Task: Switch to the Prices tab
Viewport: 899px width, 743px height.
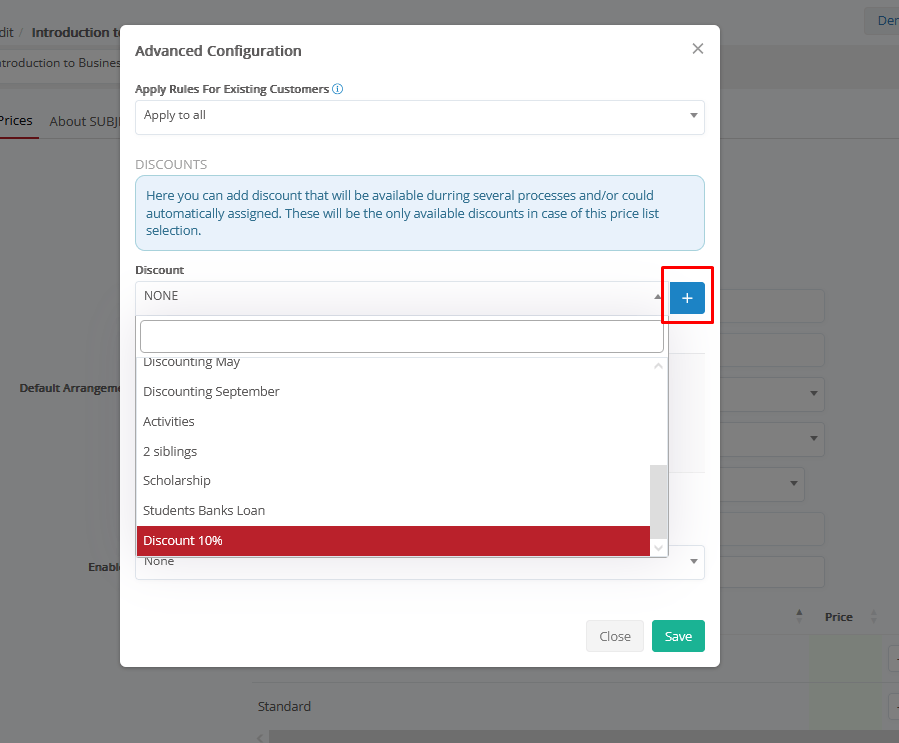Action: 16,121
